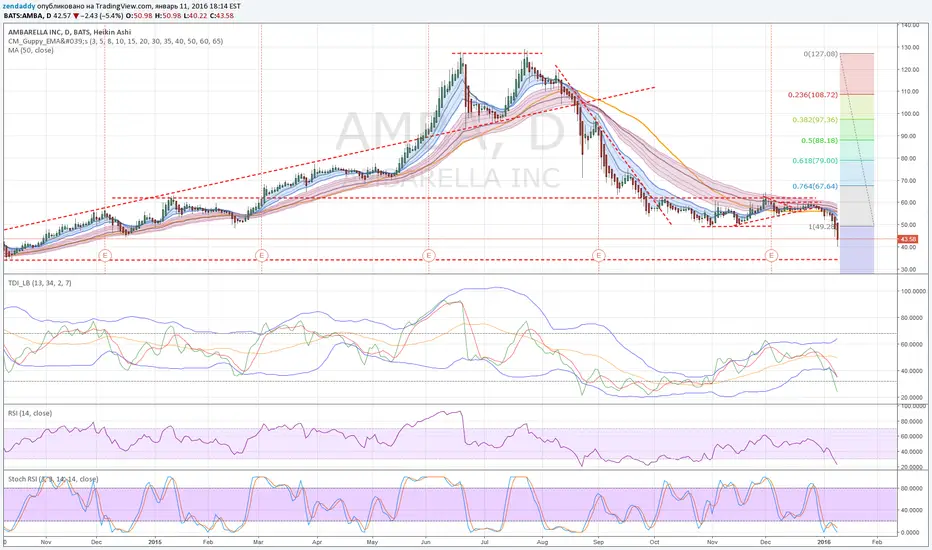Click L:40.22 low value in header
This screenshot has height=550, width=932.
tap(195, 15)
